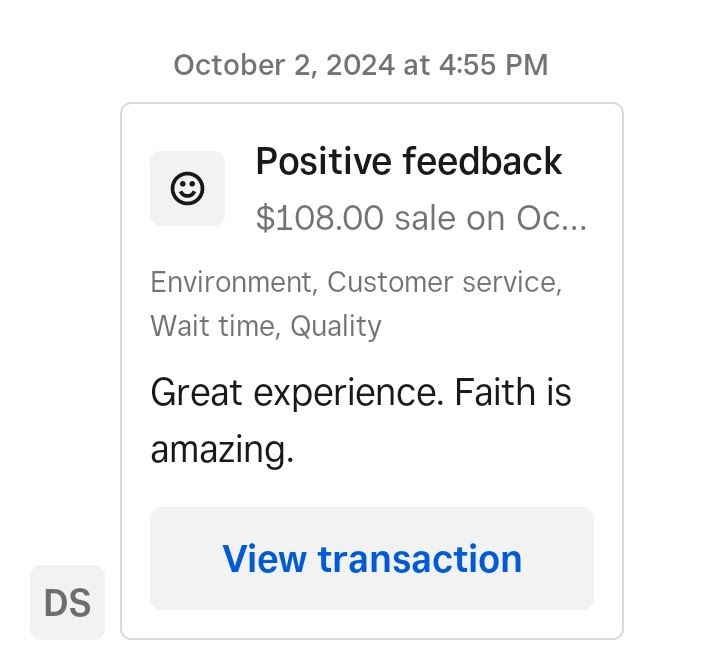720x652 pixels.
Task: Click the gray square behind the smiley
Action: coord(187,188)
